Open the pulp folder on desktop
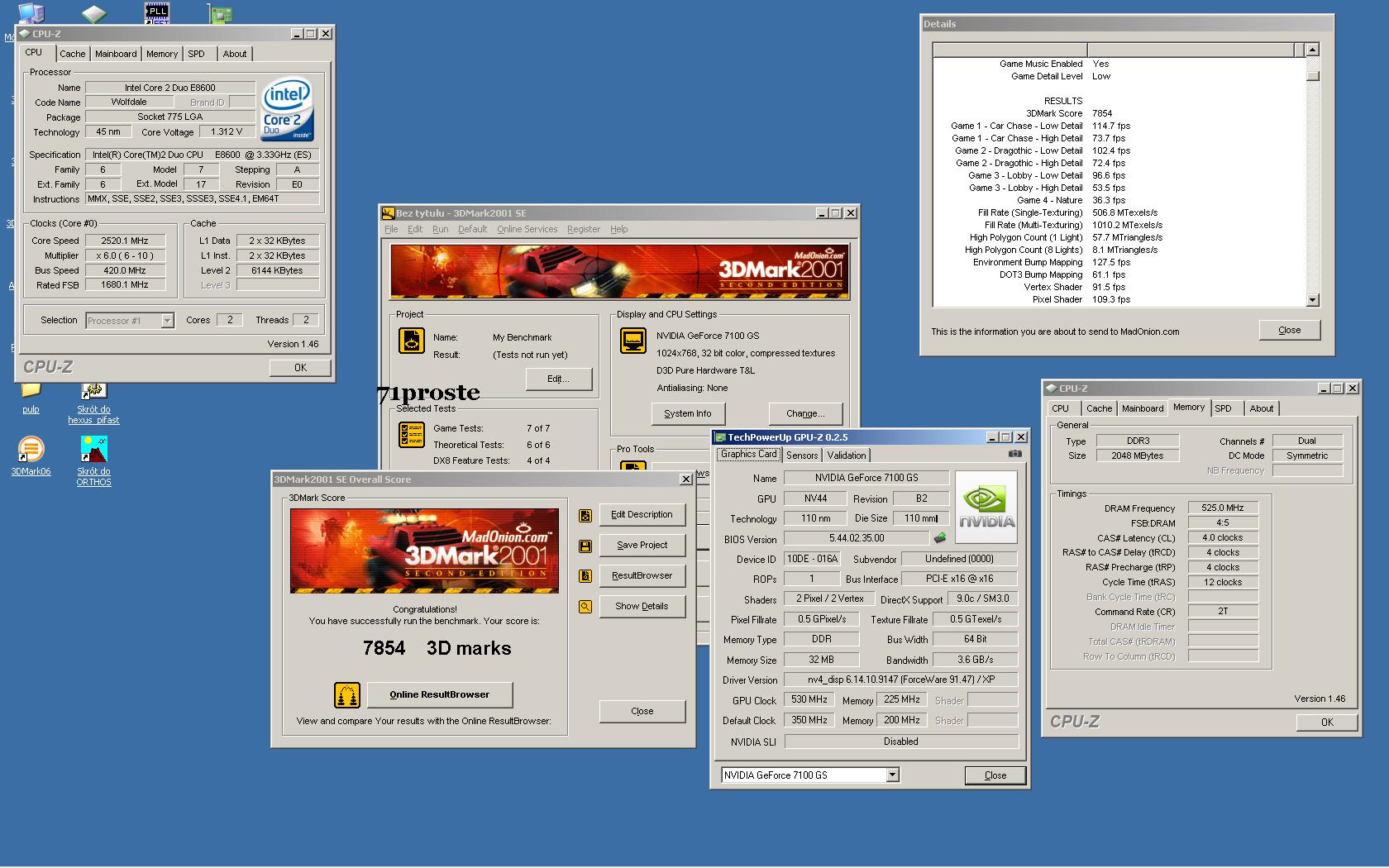This screenshot has width=1389, height=868. (x=31, y=389)
